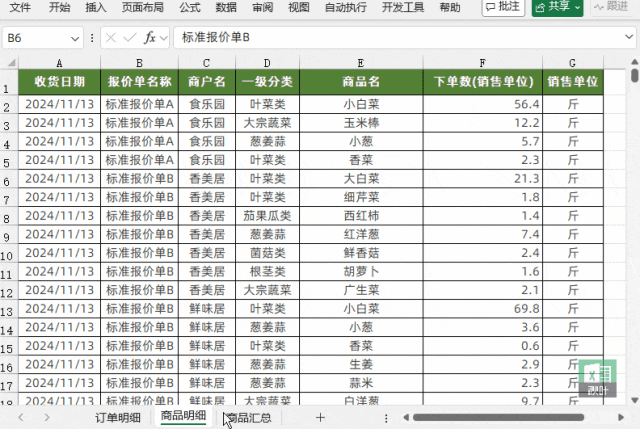The width and height of the screenshot is (640, 429).
Task: Select column header F
Action: (x=481, y=62)
